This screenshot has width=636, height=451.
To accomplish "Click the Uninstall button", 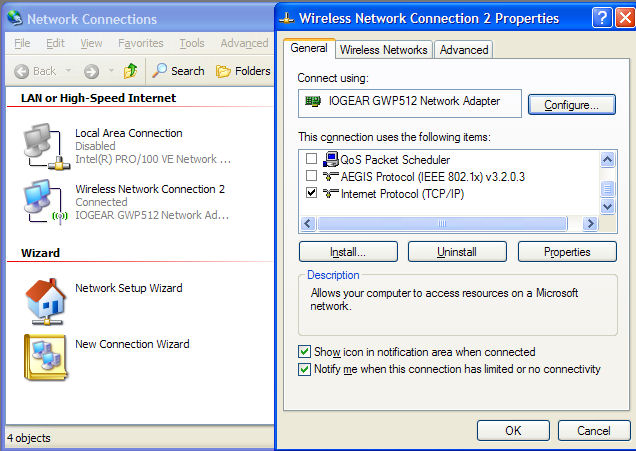I will click(x=457, y=252).
